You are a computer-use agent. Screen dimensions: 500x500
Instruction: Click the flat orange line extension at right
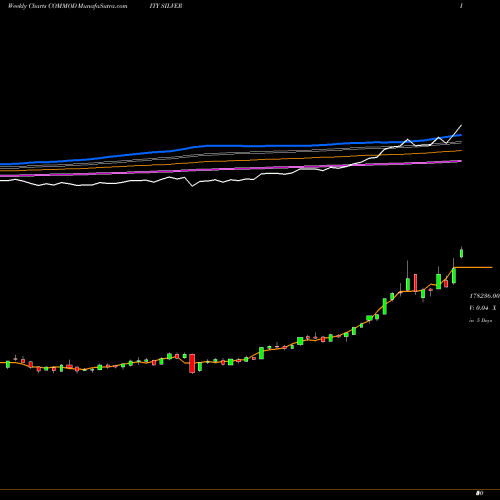(473, 267)
